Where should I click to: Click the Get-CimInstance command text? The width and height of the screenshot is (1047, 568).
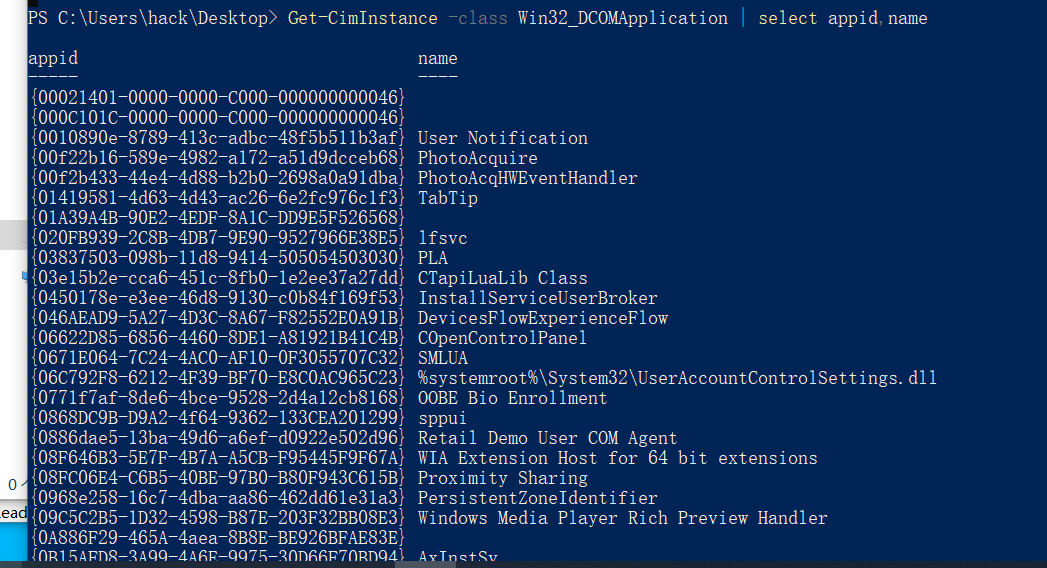coord(363,18)
